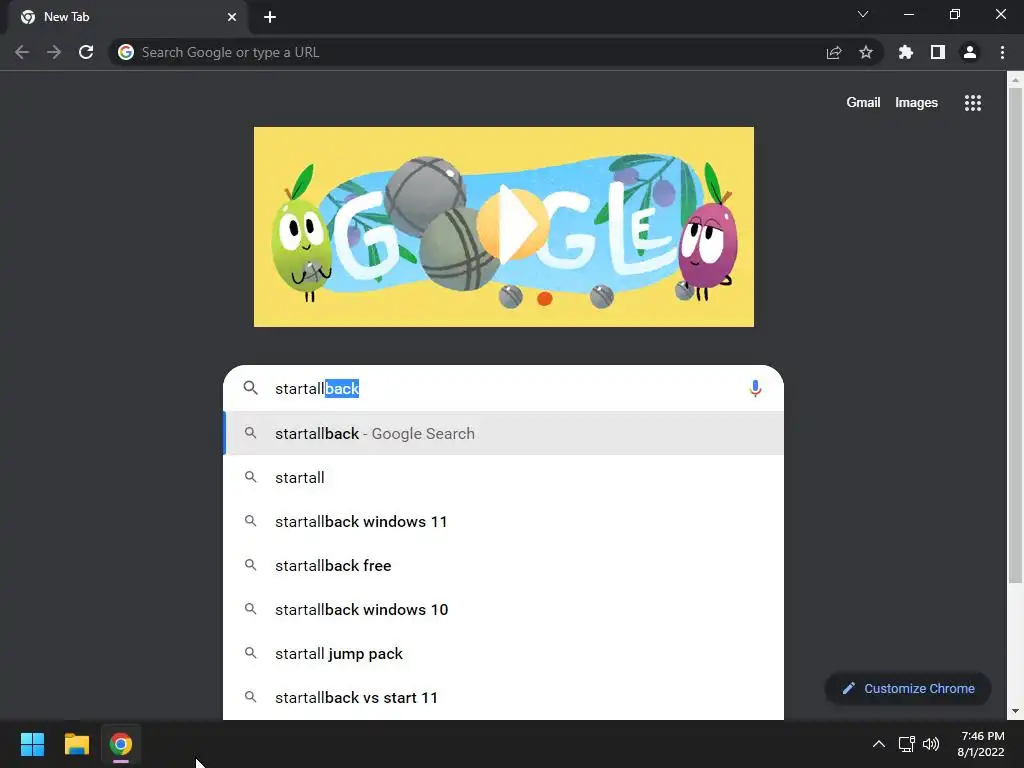Click the page vertical scrollbar thumb
Viewport: 1024px width, 768px height.
click(x=1015, y=335)
